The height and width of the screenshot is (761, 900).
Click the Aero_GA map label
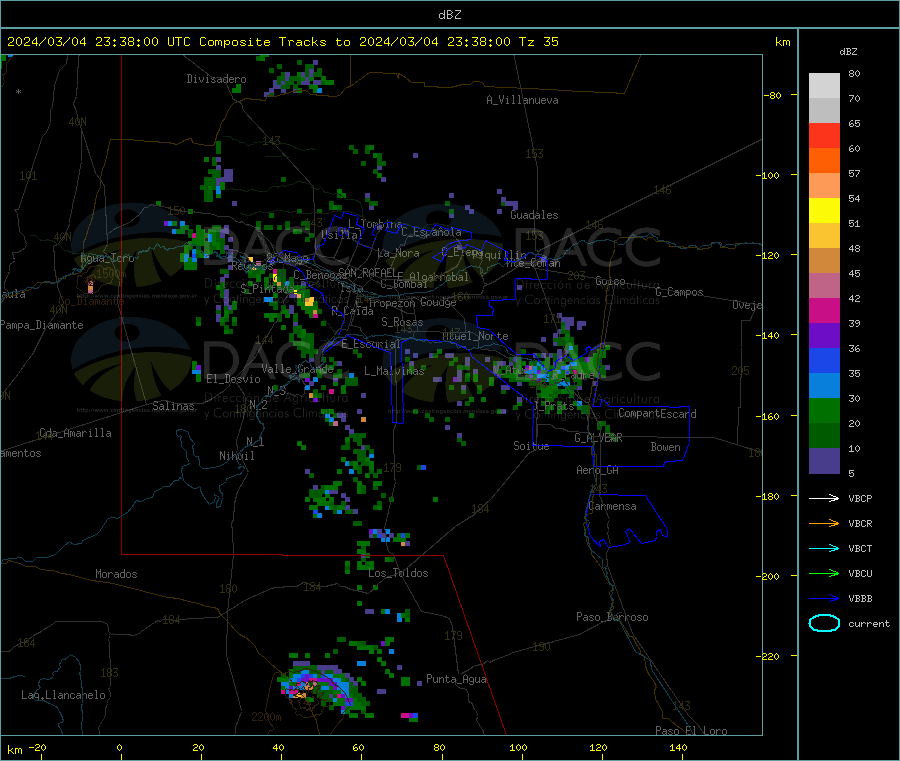(x=598, y=470)
